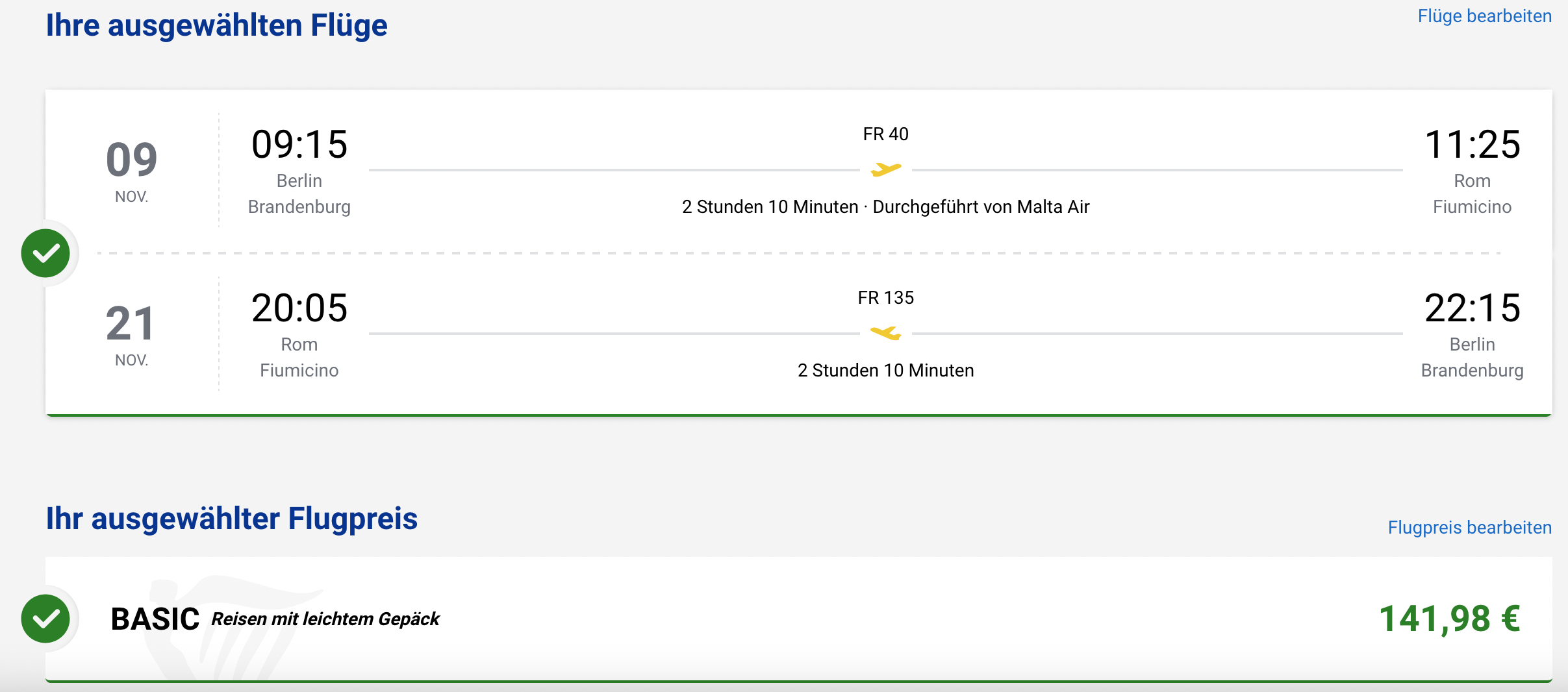Select the FR 135 flight number
This screenshot has width=1568, height=692.
coord(885,298)
